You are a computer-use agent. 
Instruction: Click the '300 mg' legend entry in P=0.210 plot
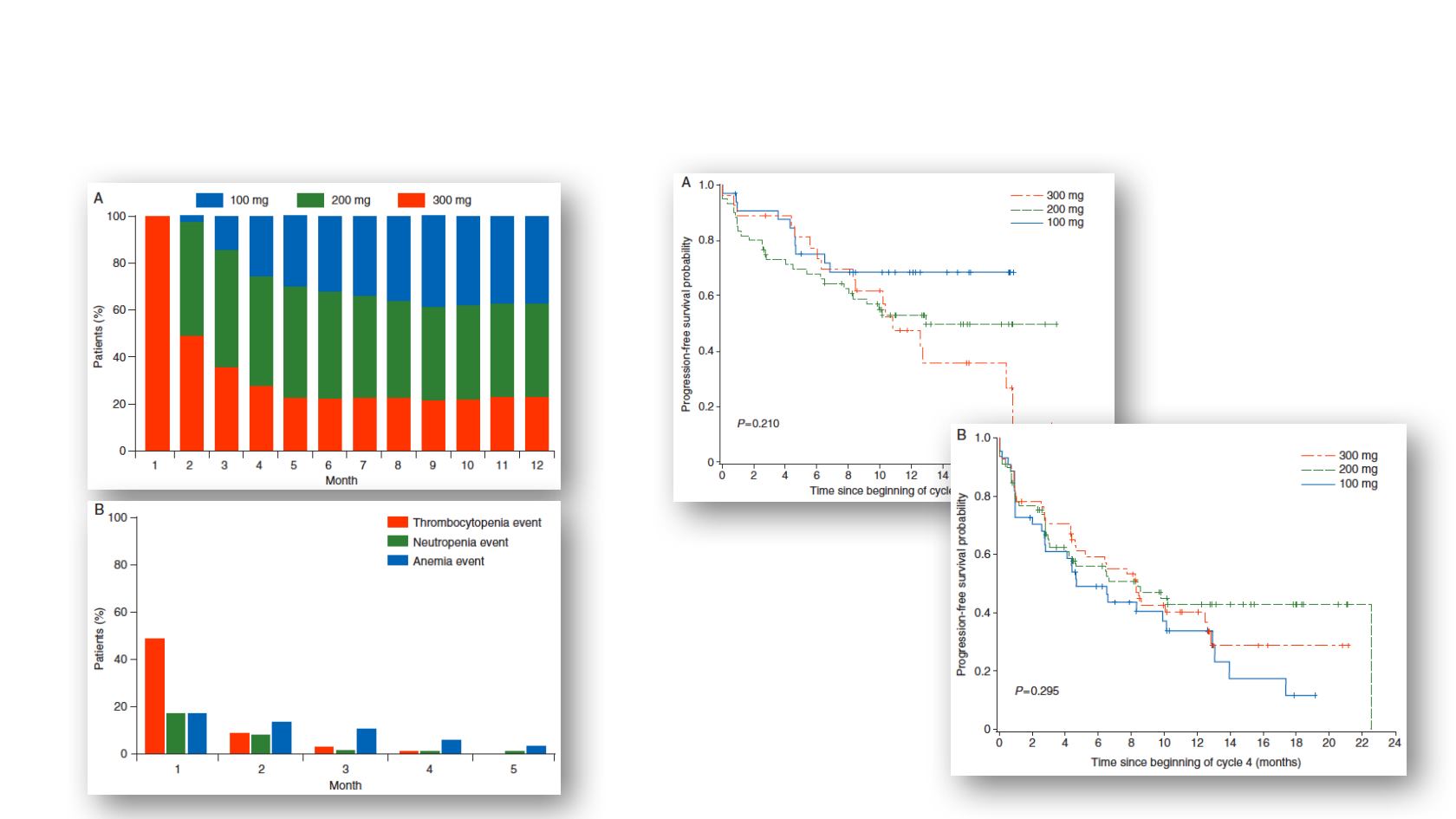click(1047, 196)
